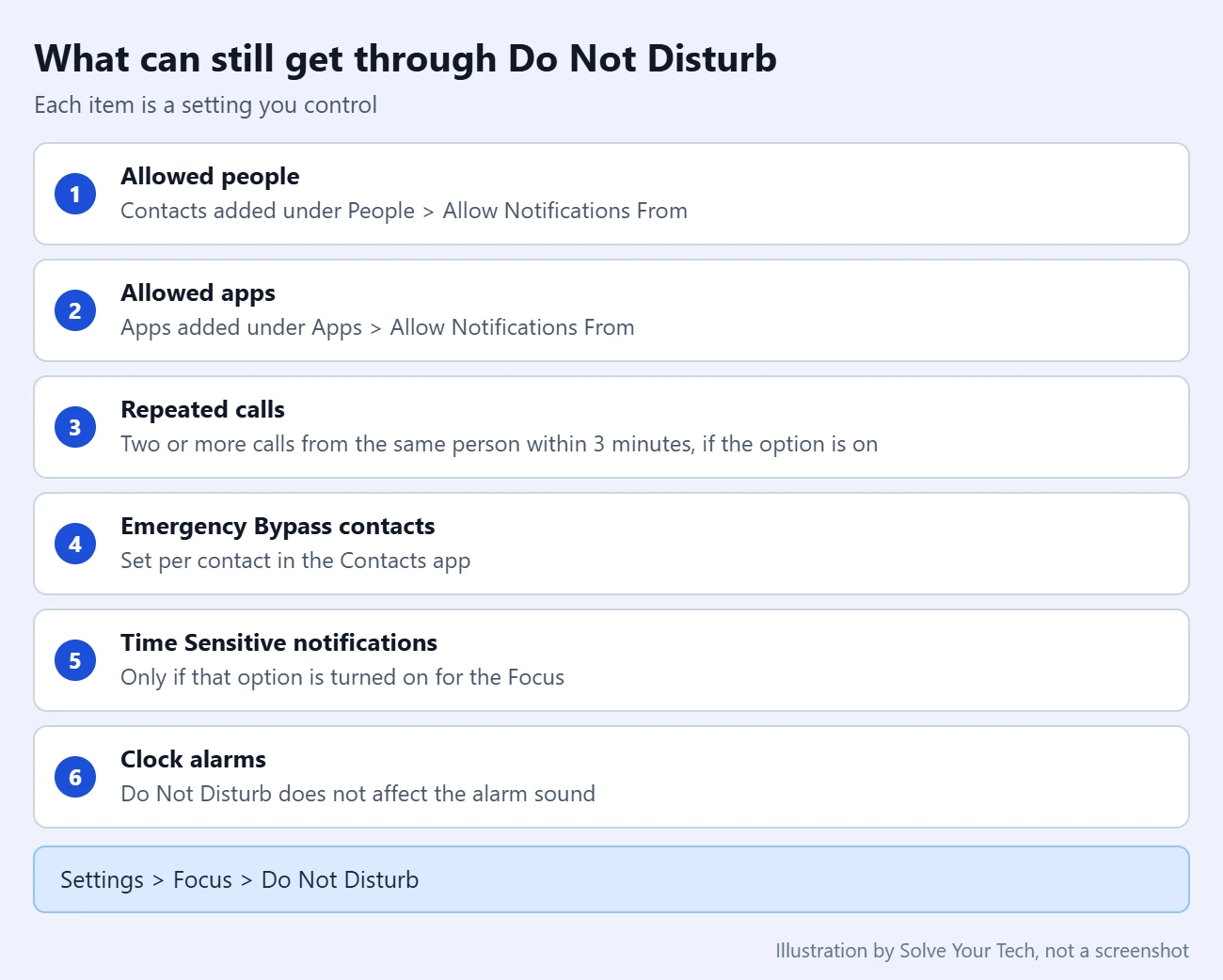Click the "Settings > Focus > Do Not Disturb" path
The width and height of the screenshot is (1223, 980).
[x=240, y=880]
